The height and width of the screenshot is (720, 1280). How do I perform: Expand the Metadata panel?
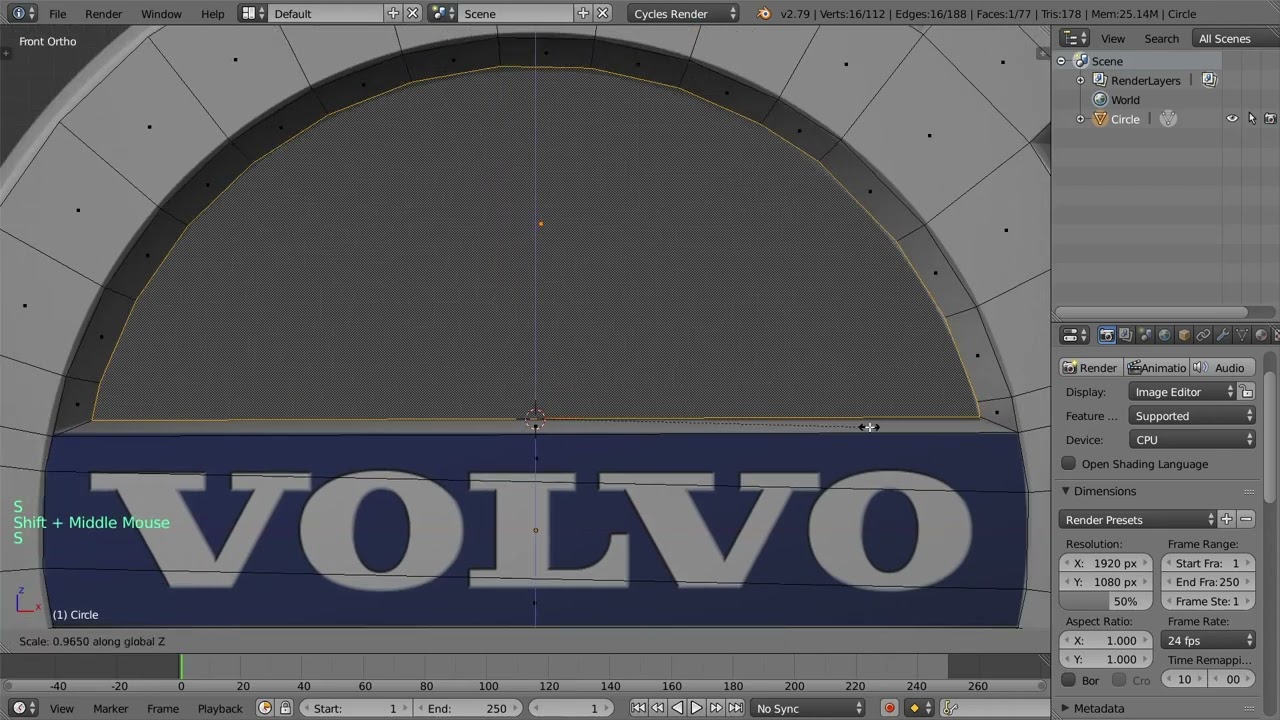click(1066, 708)
